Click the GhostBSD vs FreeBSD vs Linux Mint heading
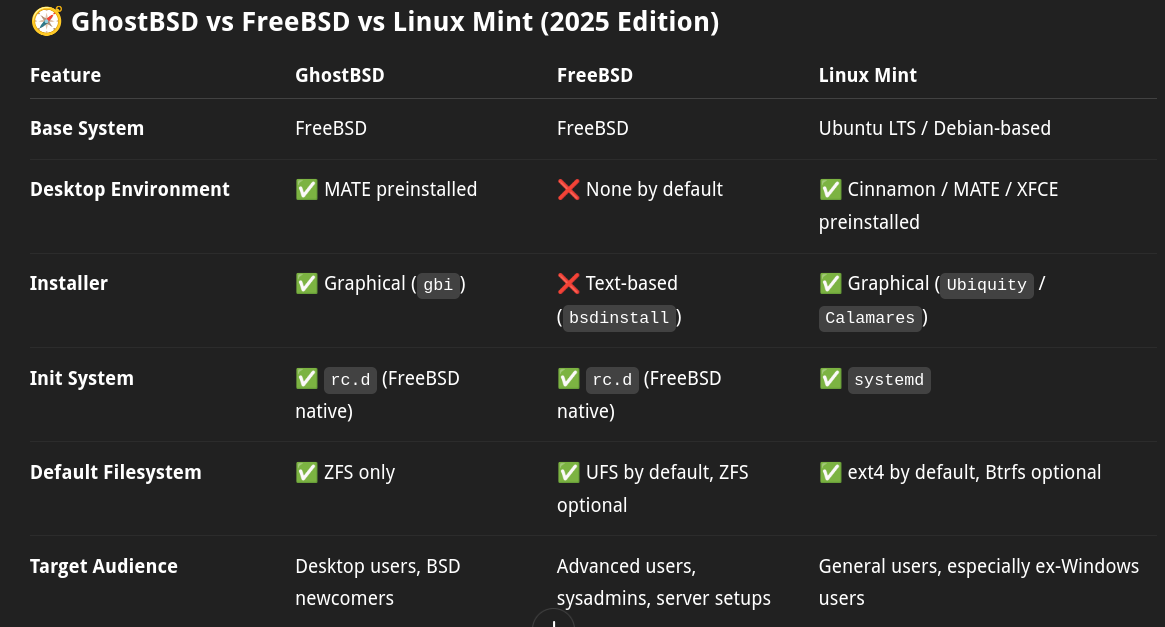Image resolution: width=1165 pixels, height=627 pixels. [x=395, y=22]
